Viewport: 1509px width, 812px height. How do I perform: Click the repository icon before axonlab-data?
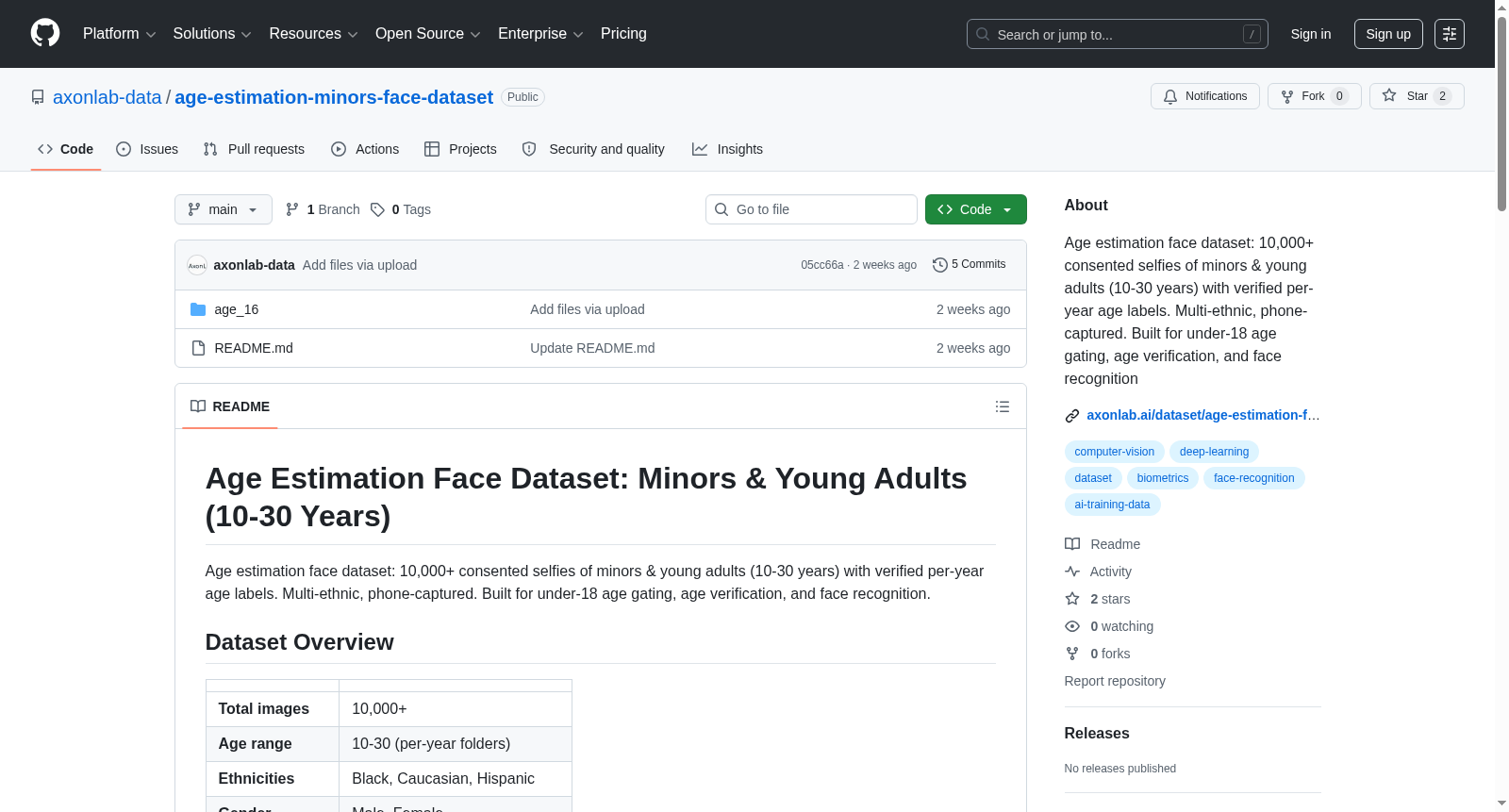click(x=38, y=97)
